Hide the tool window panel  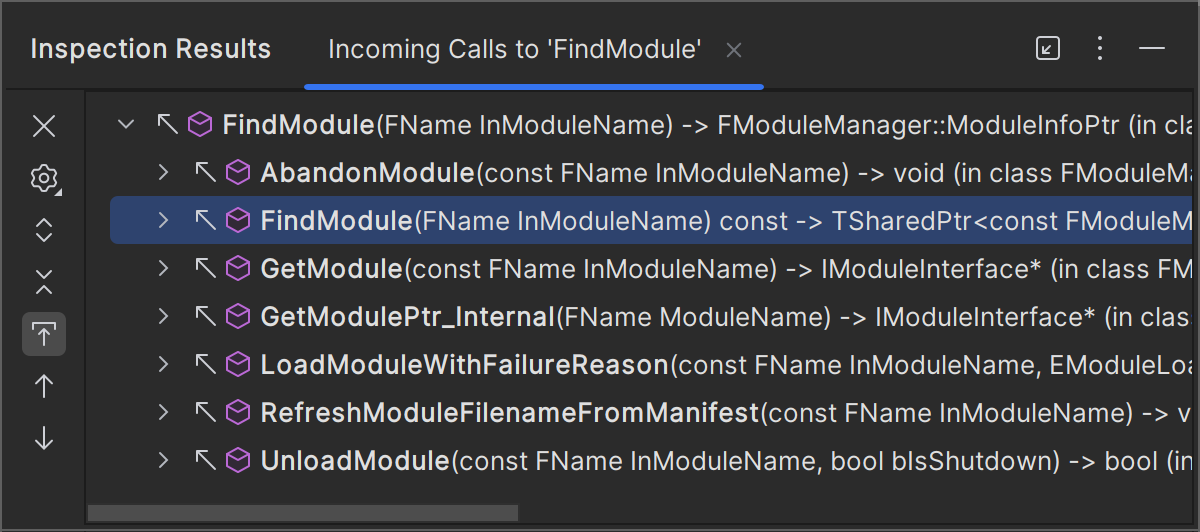pos(1152,48)
